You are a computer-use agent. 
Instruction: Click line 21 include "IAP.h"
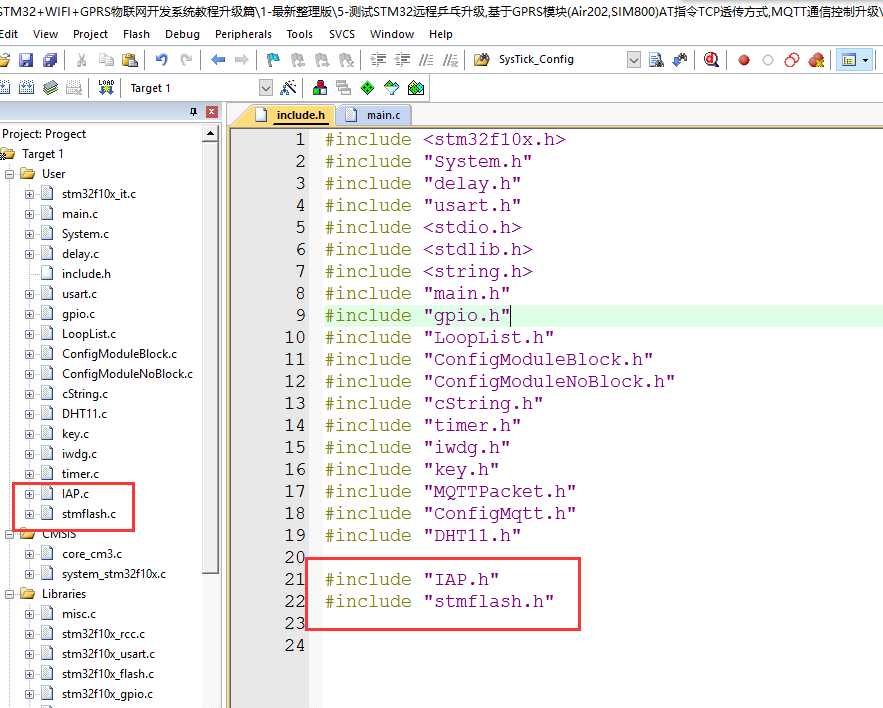[x=412, y=580]
